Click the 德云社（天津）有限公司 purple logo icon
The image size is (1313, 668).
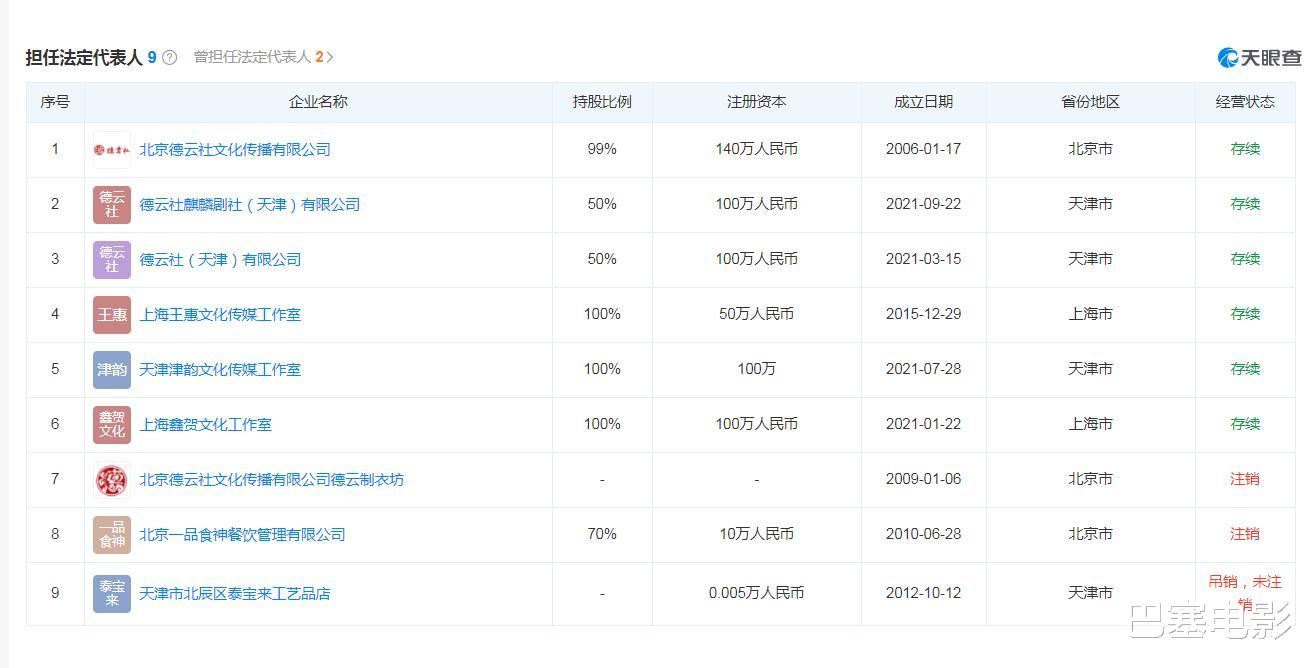(112, 260)
